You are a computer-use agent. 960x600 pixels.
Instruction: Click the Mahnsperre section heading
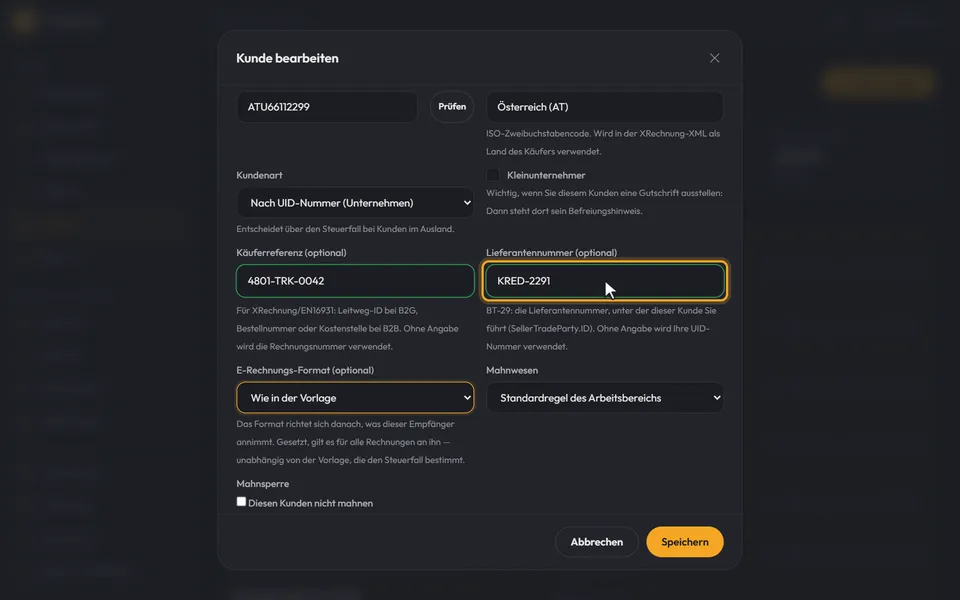pos(263,484)
